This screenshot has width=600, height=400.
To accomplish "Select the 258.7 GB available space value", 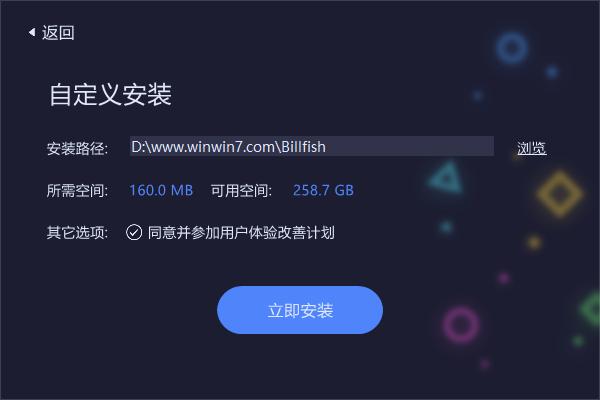I will point(323,190).
